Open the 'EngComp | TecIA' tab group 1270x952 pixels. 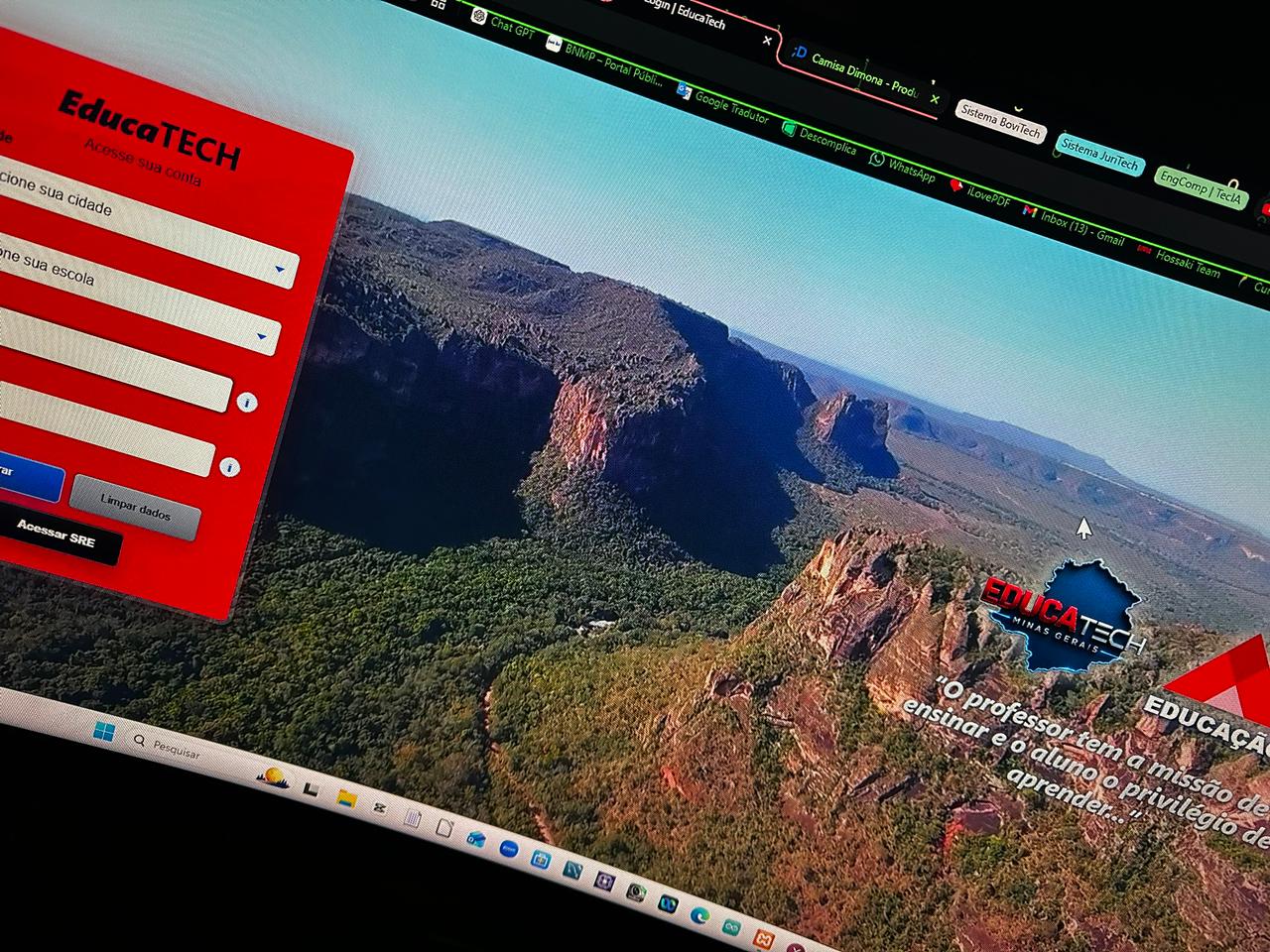click(x=1200, y=186)
